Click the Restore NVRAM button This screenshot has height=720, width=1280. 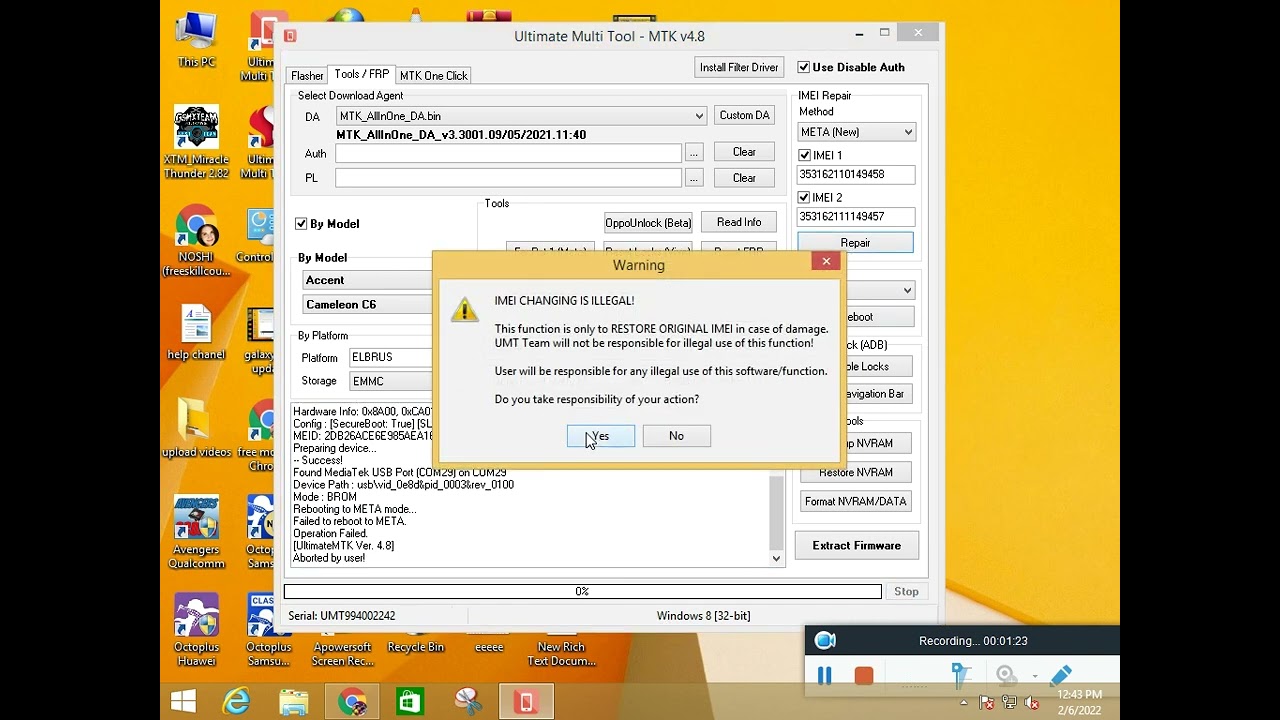coord(856,472)
